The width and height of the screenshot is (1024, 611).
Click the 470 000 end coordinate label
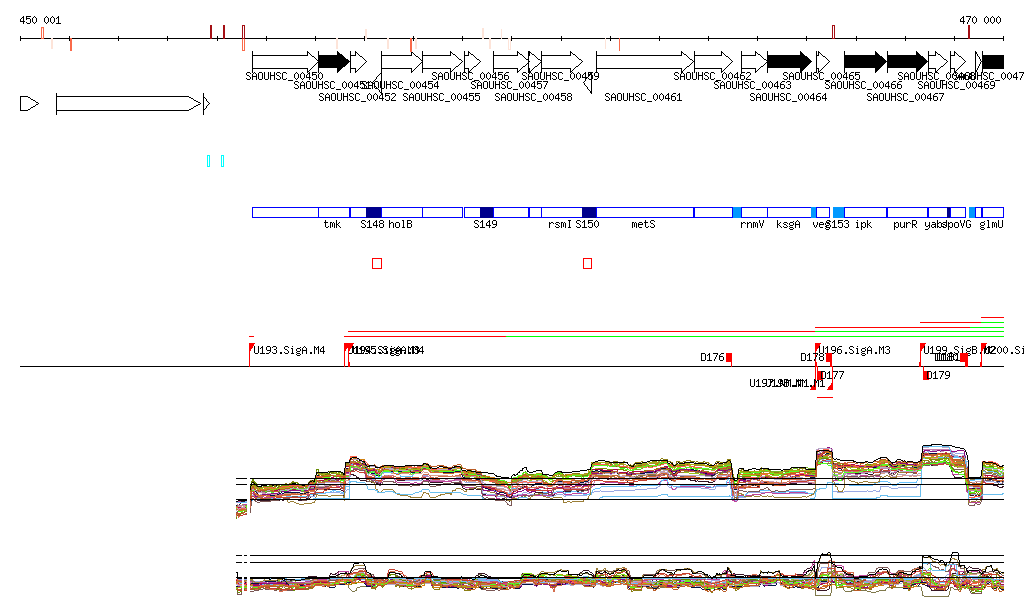980,20
